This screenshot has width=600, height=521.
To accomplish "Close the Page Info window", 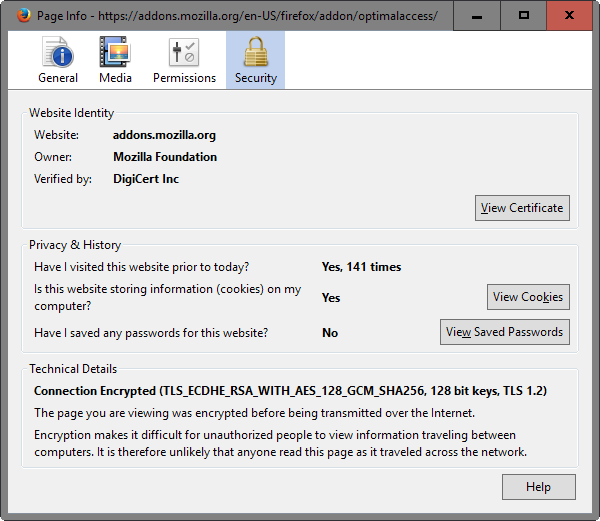I will (569, 16).
